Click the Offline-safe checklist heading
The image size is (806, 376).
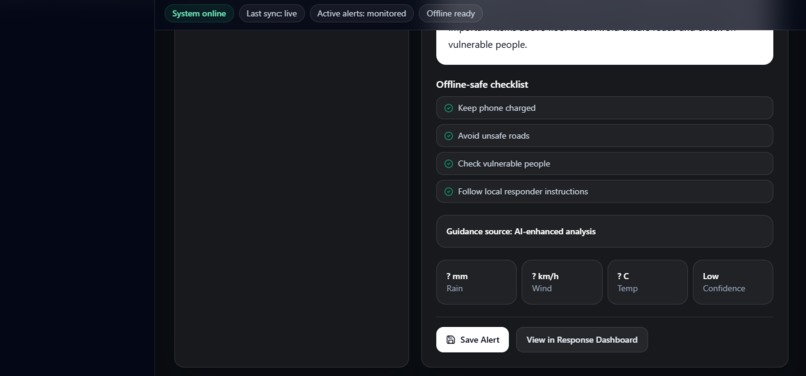tap(482, 84)
